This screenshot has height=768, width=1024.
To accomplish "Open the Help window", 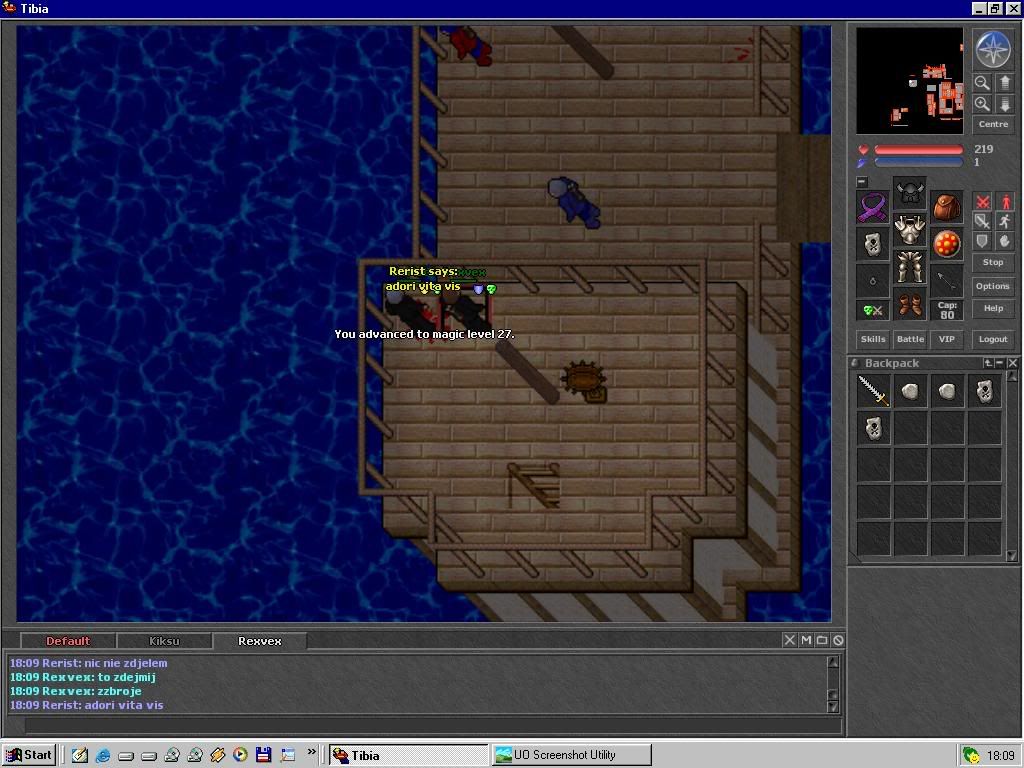I will tap(993, 308).
